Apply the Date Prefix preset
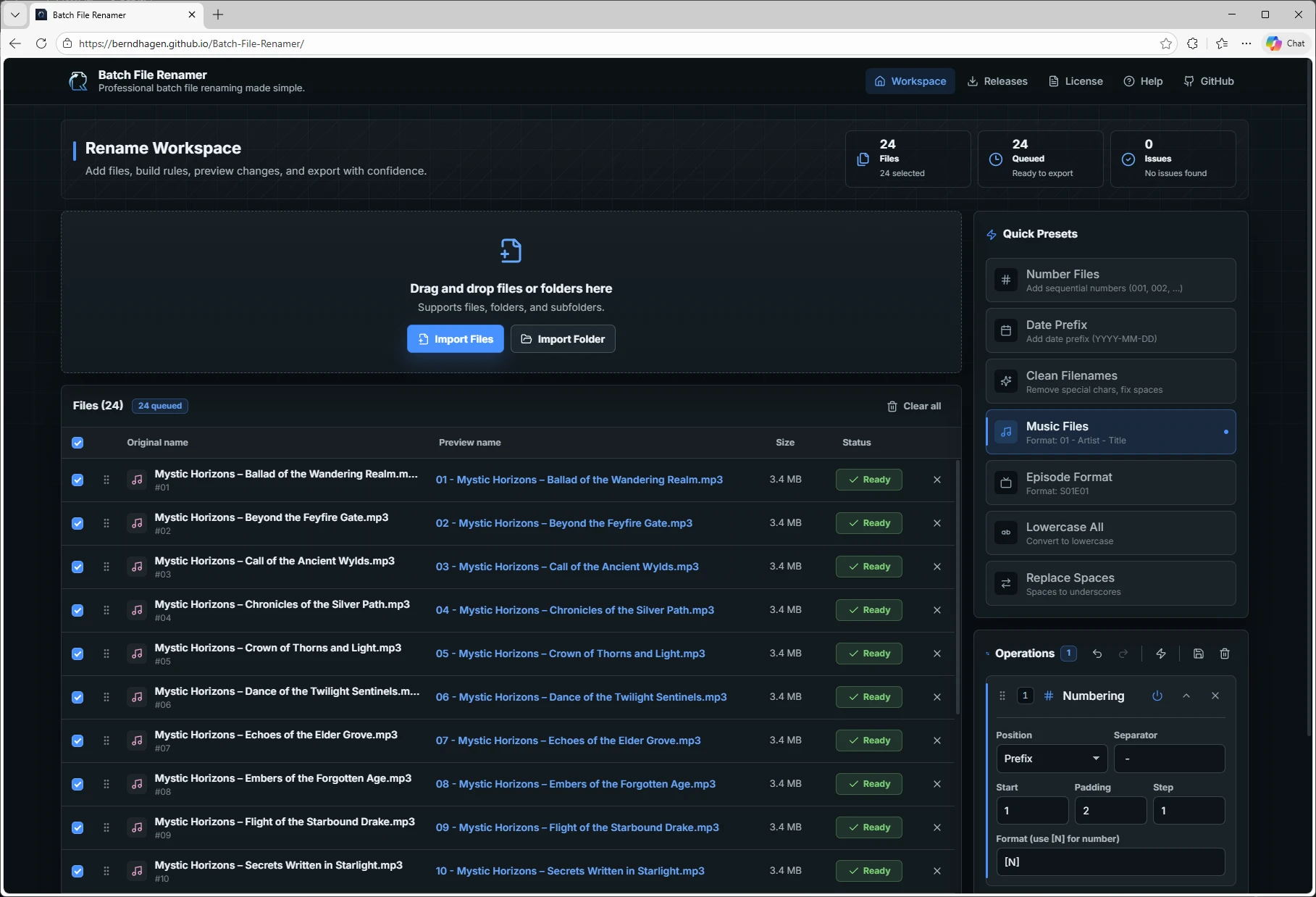 coord(1110,331)
